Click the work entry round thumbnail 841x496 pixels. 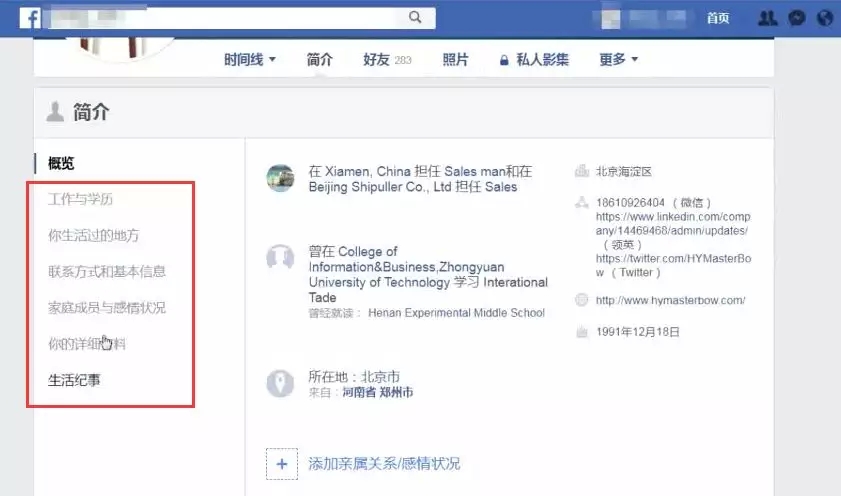pyautogui.click(x=280, y=178)
